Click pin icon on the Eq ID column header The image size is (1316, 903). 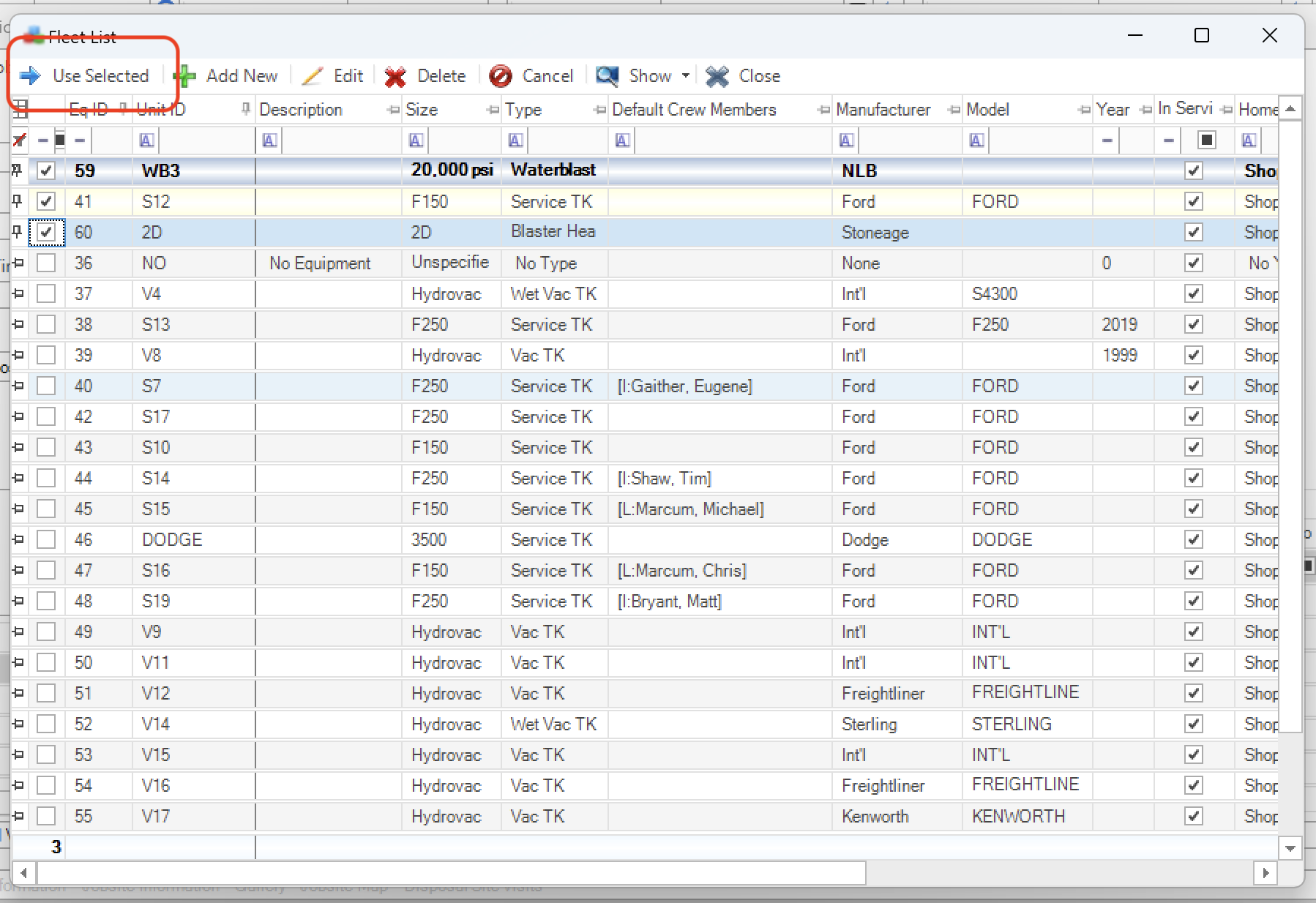click(123, 109)
